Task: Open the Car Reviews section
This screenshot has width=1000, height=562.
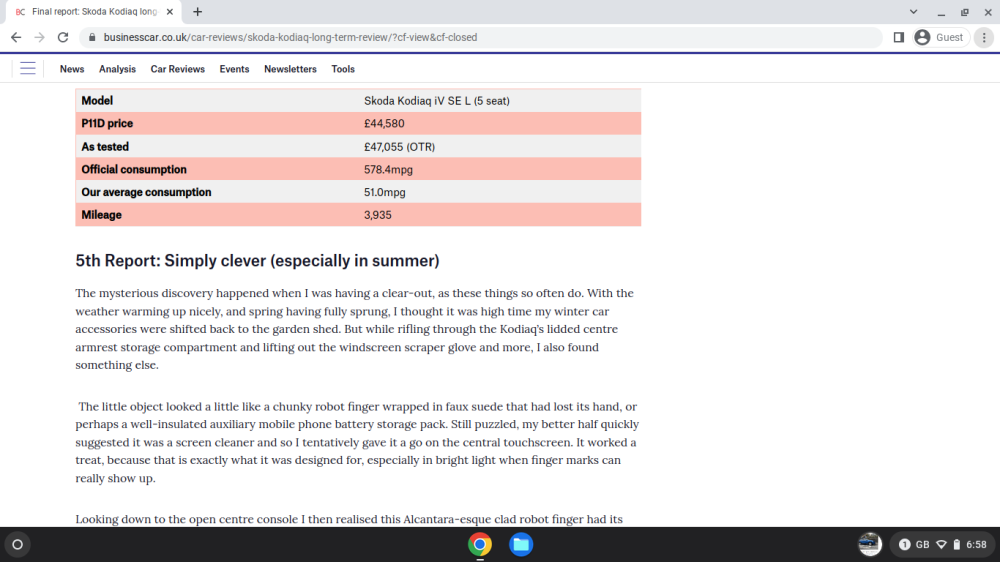Action: tap(177, 69)
